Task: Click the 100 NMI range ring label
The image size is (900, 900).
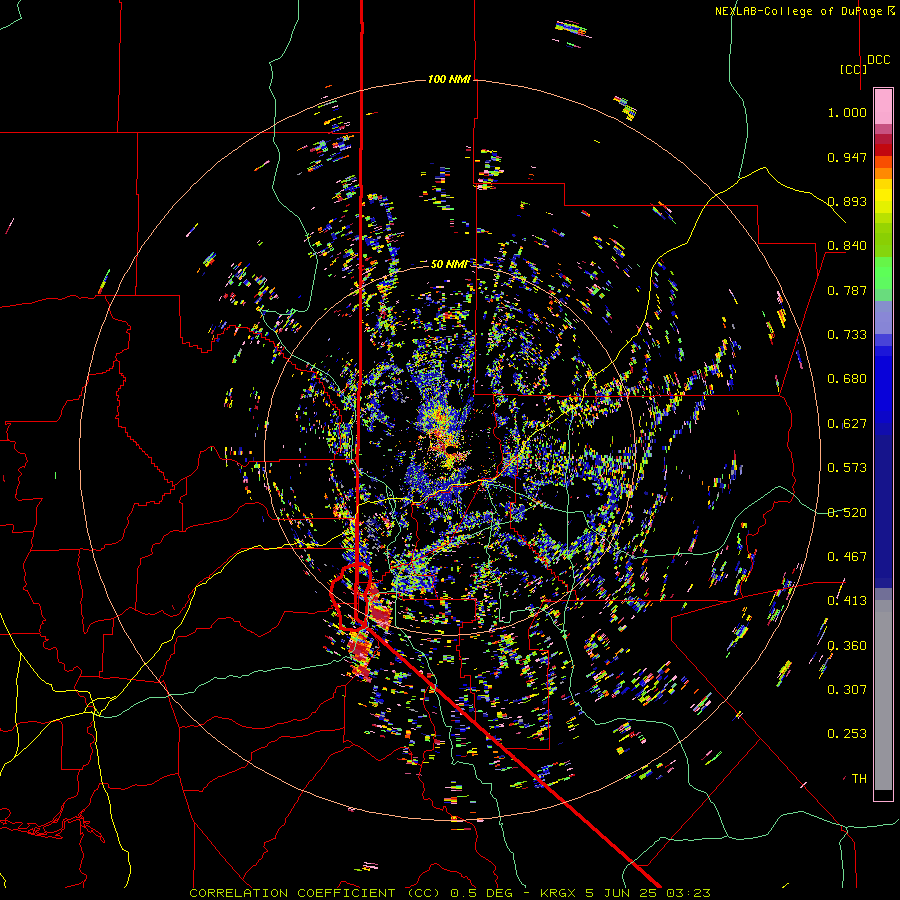Action: click(x=449, y=79)
